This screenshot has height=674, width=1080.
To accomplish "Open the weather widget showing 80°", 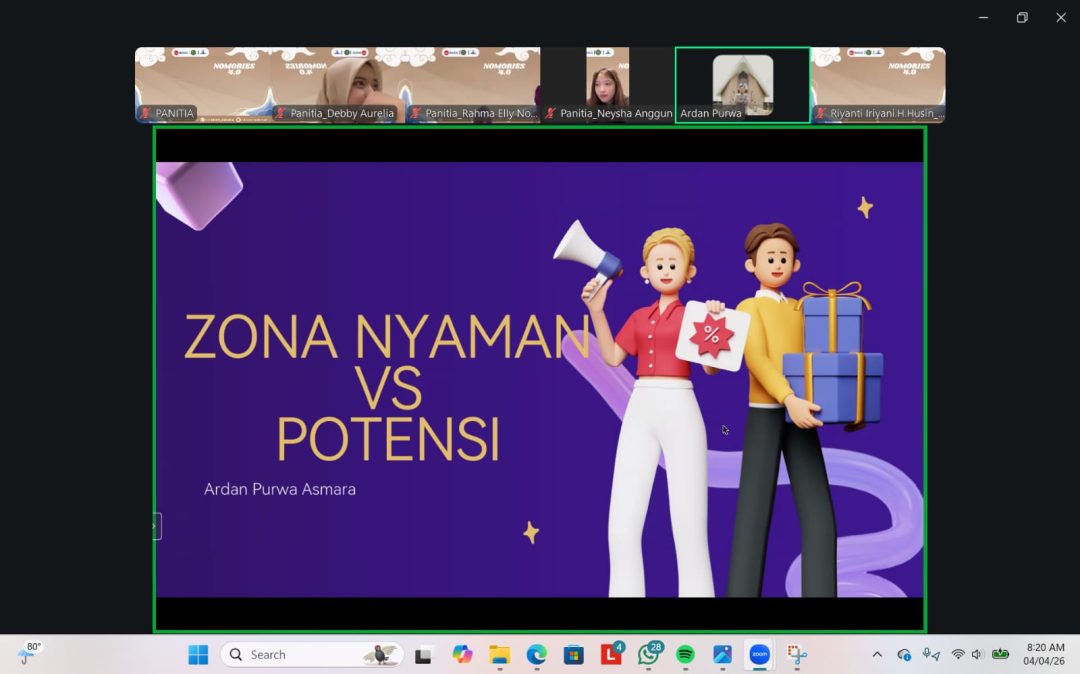I will [28, 654].
